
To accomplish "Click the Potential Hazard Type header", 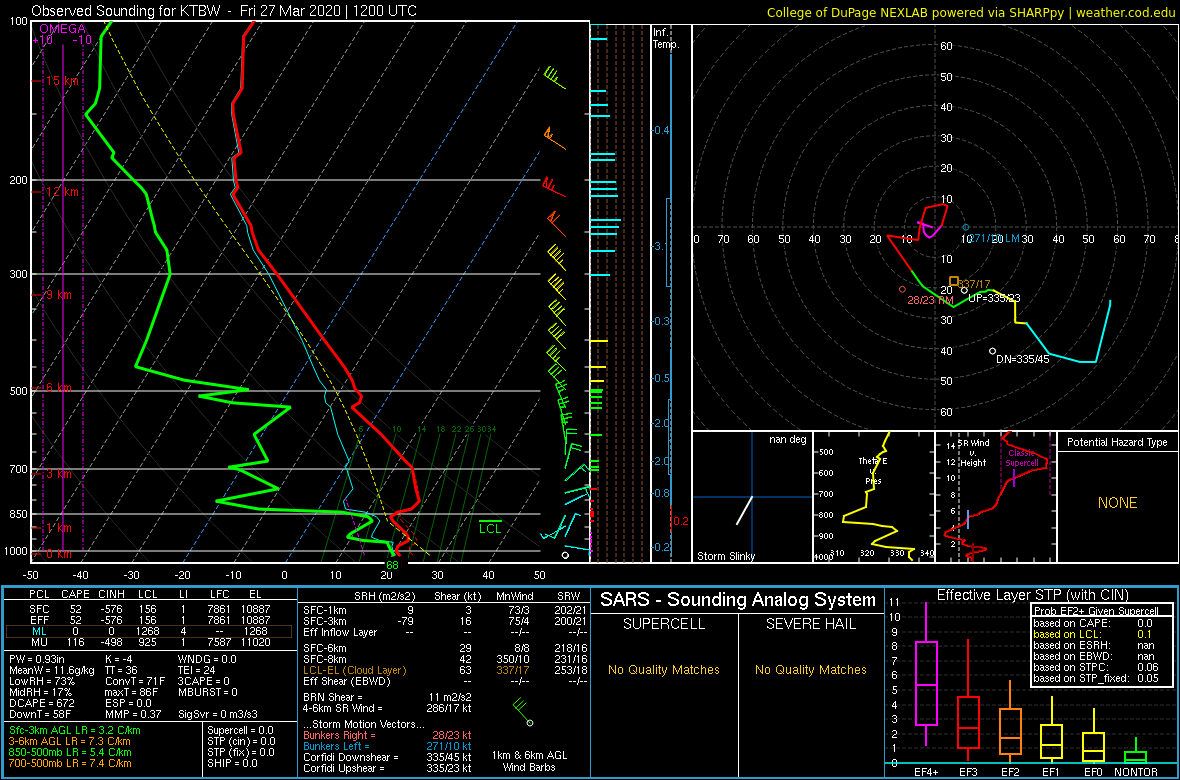I will point(1117,443).
